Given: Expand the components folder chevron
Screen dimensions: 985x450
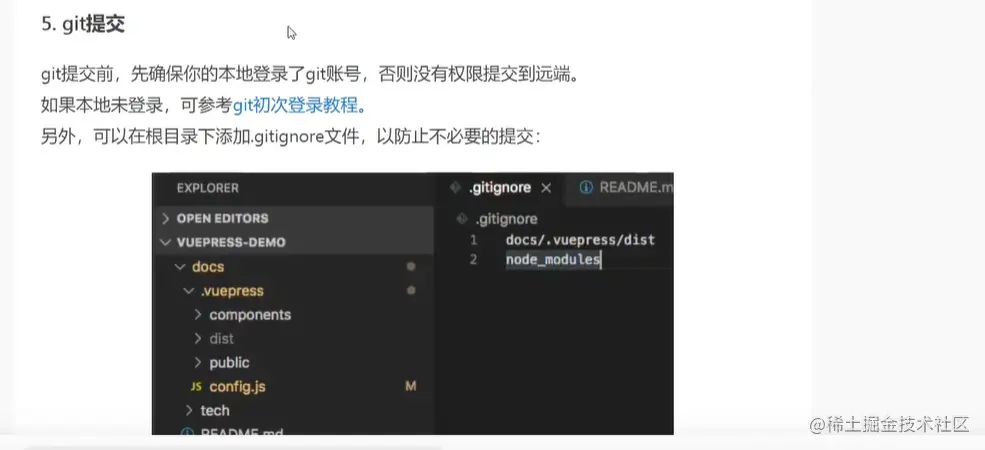Looking at the screenshot, I should click(198, 314).
